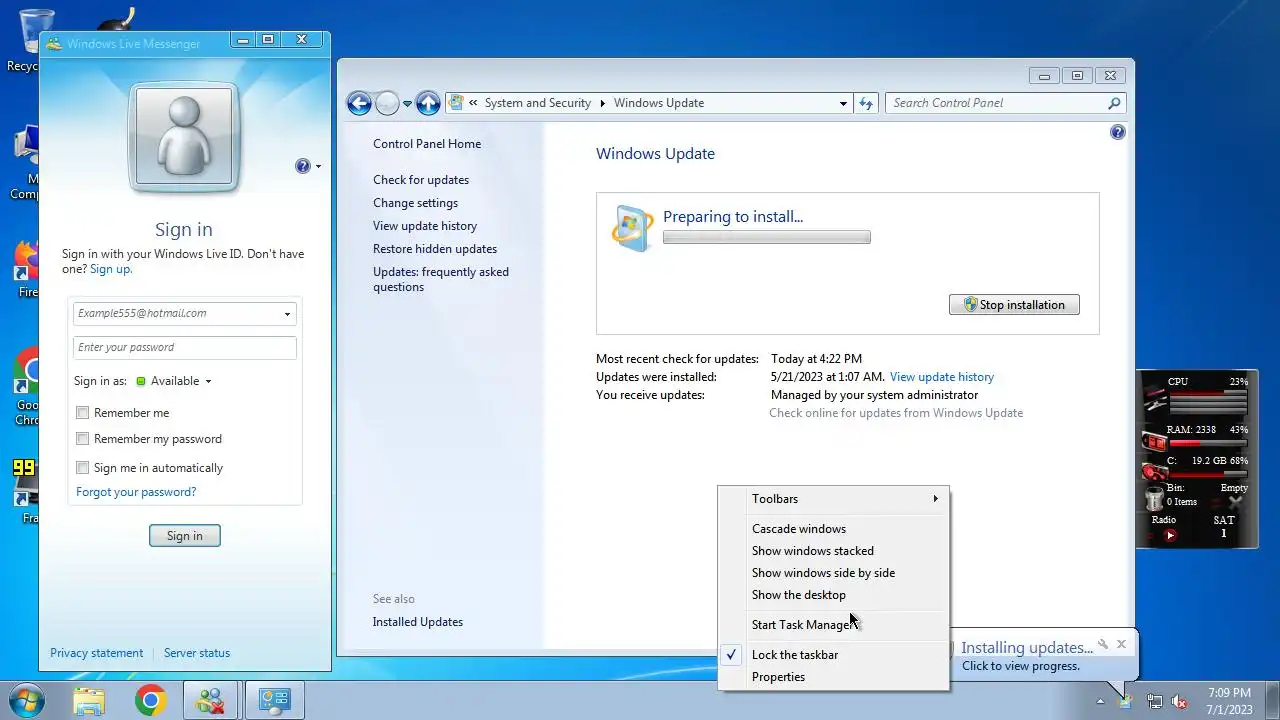Enable Sign me in automatically
The height and width of the screenshot is (720, 1280).
click(x=83, y=468)
